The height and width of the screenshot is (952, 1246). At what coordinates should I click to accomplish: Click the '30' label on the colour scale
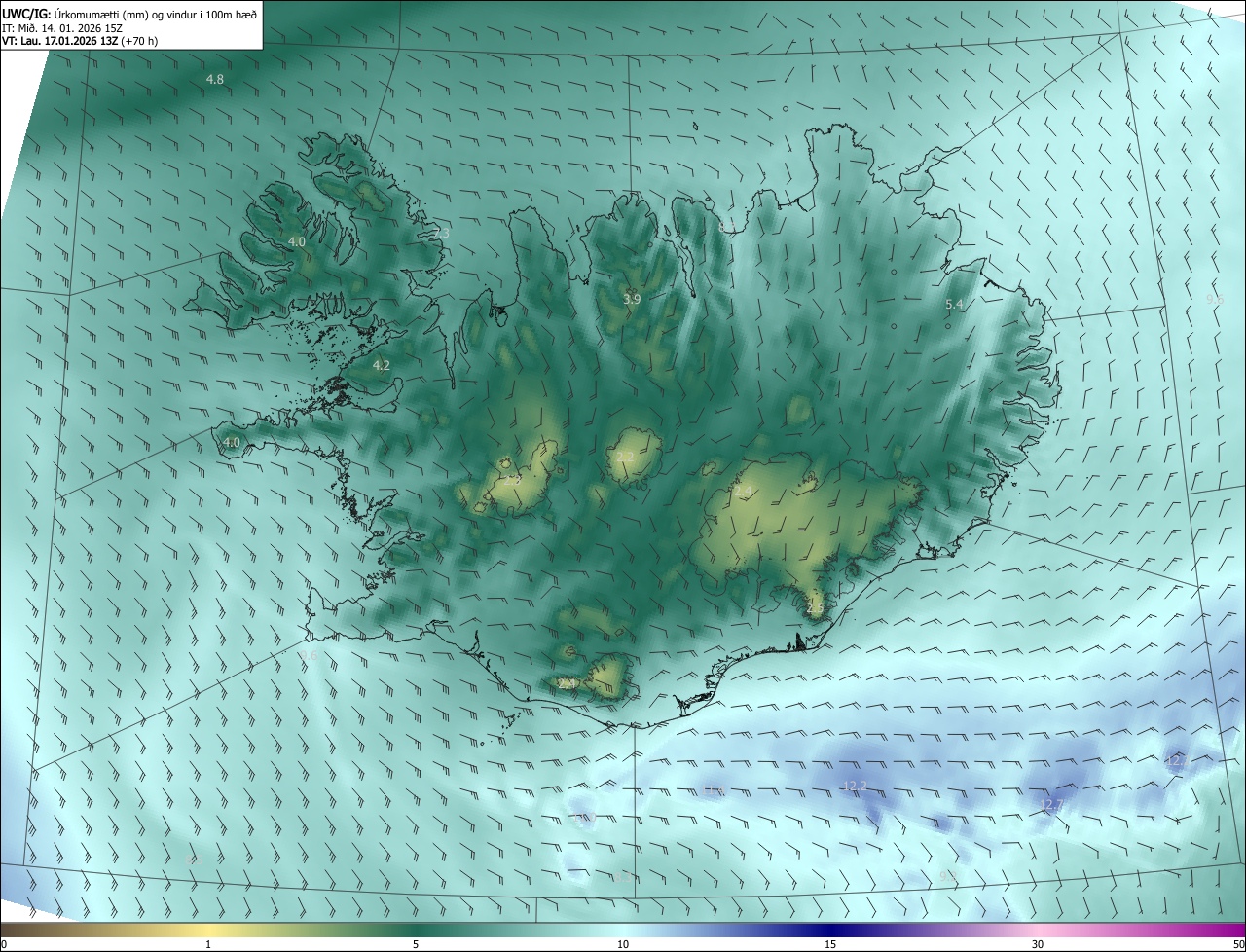coord(1038,944)
